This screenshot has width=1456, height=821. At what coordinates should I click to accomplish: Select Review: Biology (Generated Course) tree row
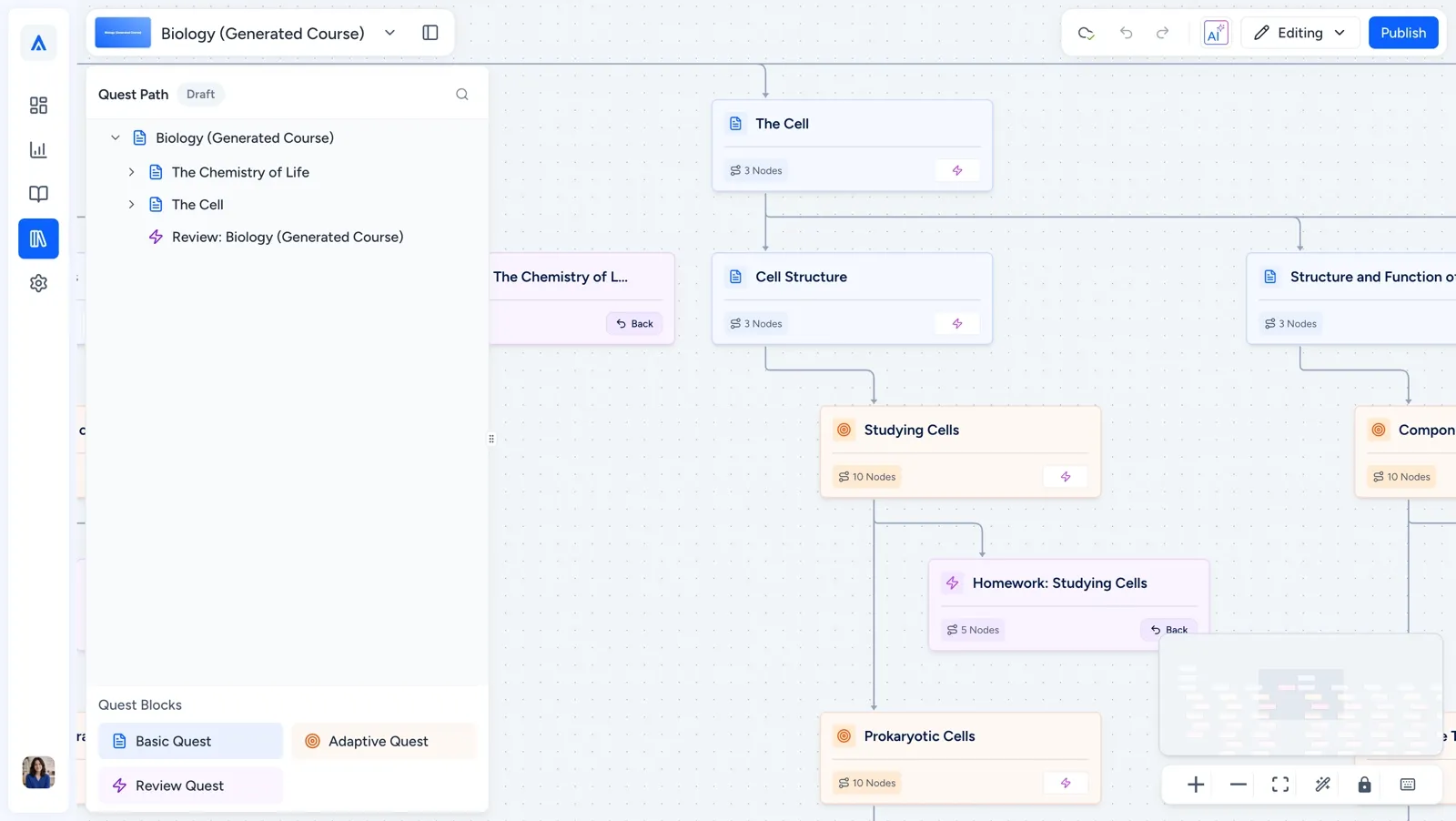pos(288,237)
